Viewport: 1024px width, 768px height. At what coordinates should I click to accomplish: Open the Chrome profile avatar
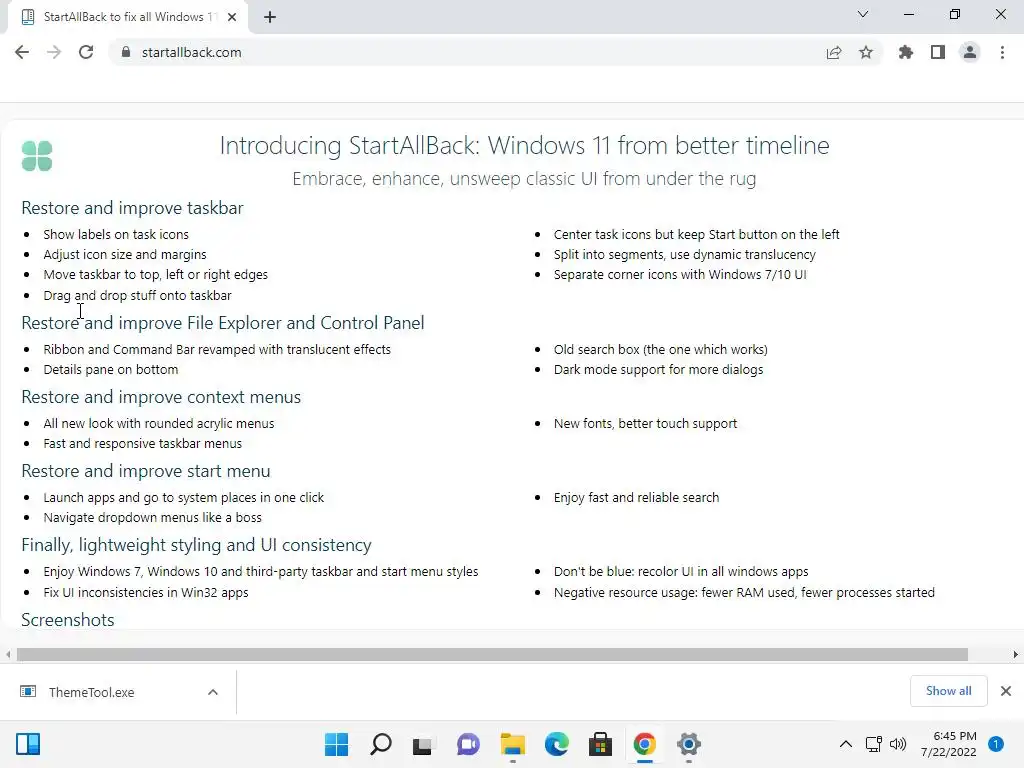coord(970,52)
